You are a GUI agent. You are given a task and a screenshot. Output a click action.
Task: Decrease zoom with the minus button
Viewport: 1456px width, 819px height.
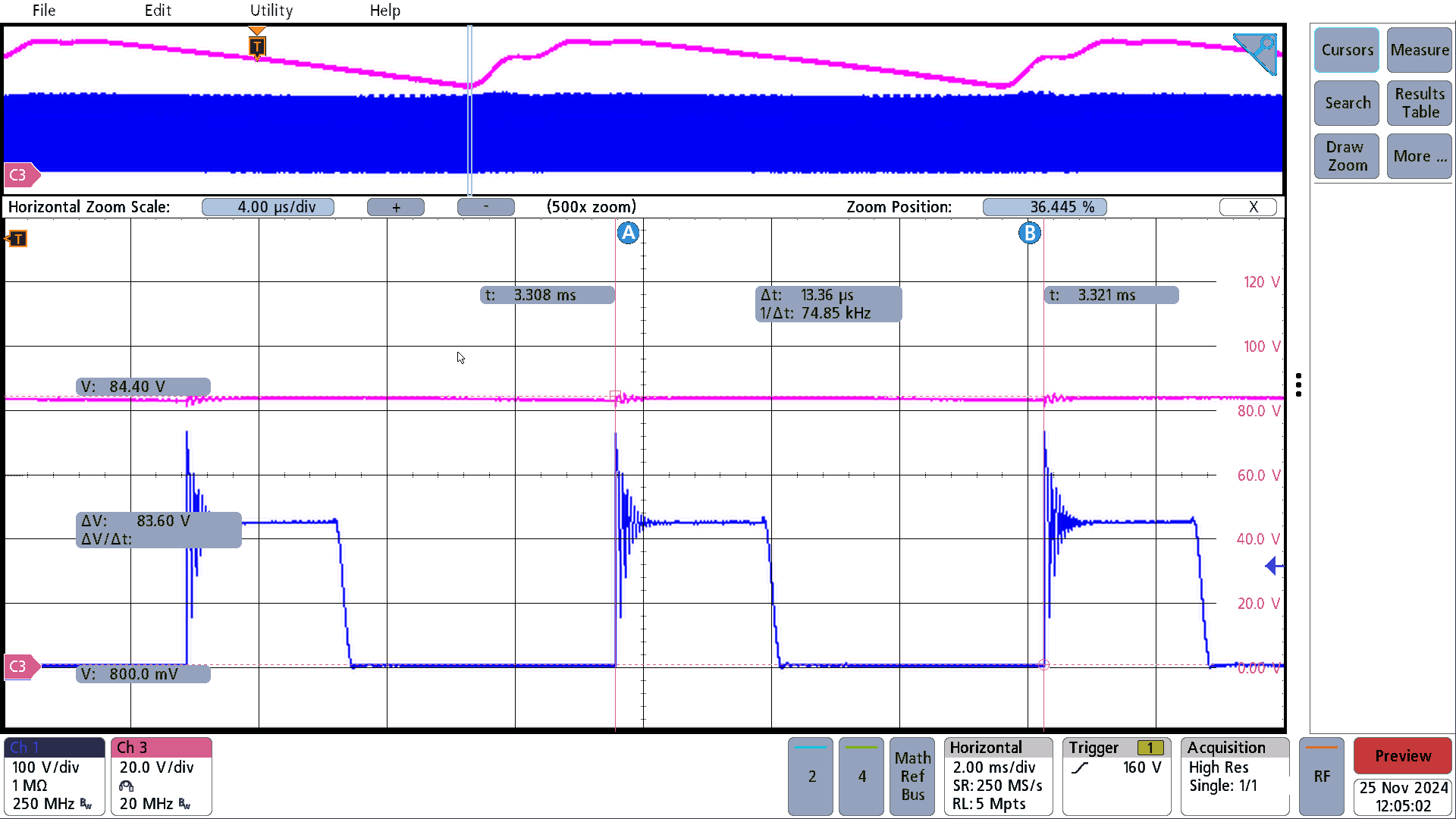pyautogui.click(x=486, y=207)
